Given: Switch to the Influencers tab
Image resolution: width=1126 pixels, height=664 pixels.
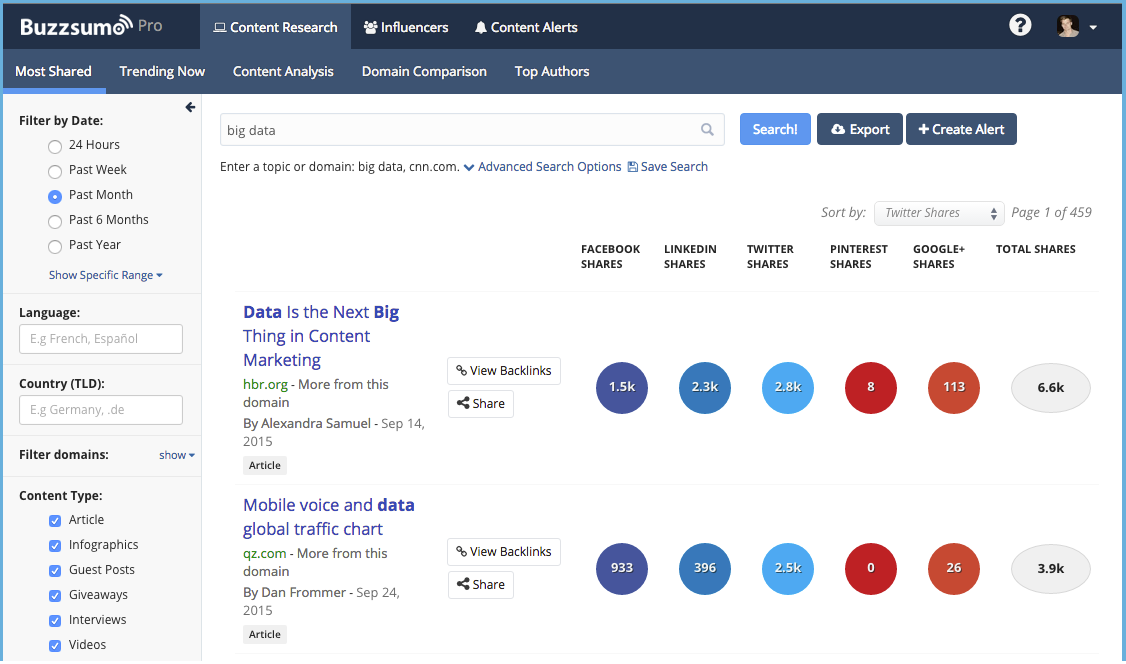Looking at the screenshot, I should pos(406,27).
